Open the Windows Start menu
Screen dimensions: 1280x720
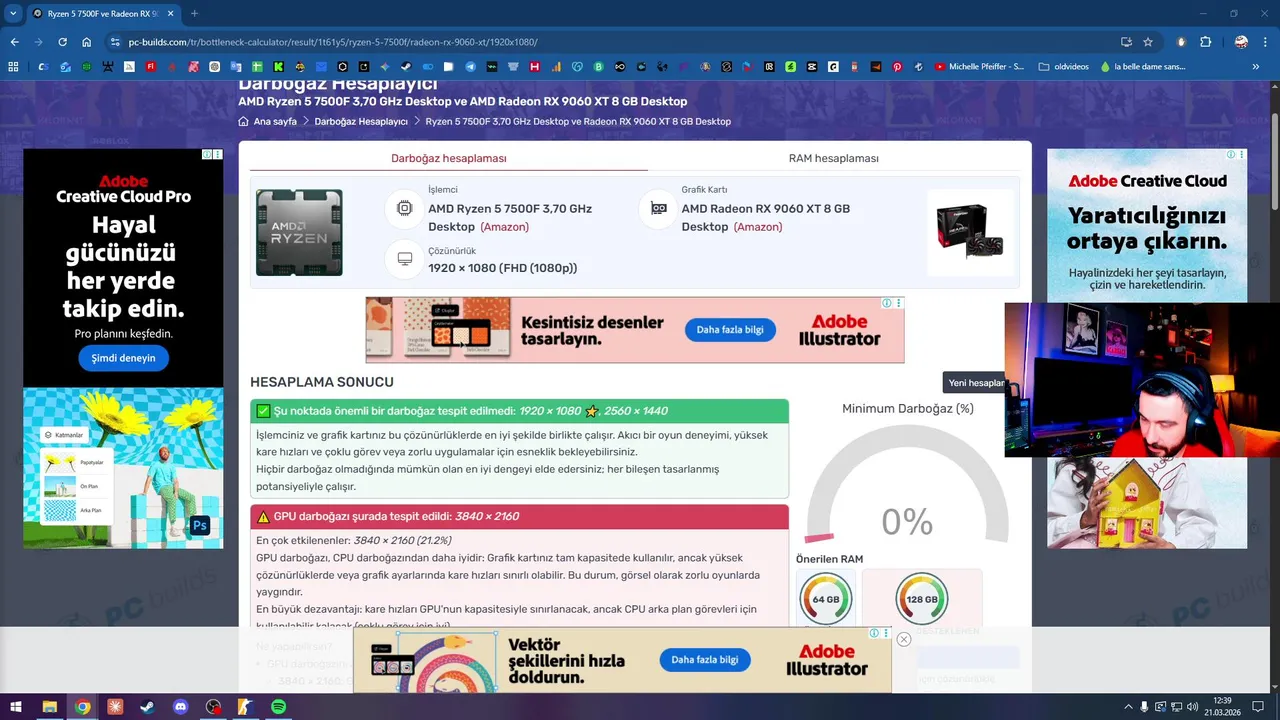(x=16, y=707)
